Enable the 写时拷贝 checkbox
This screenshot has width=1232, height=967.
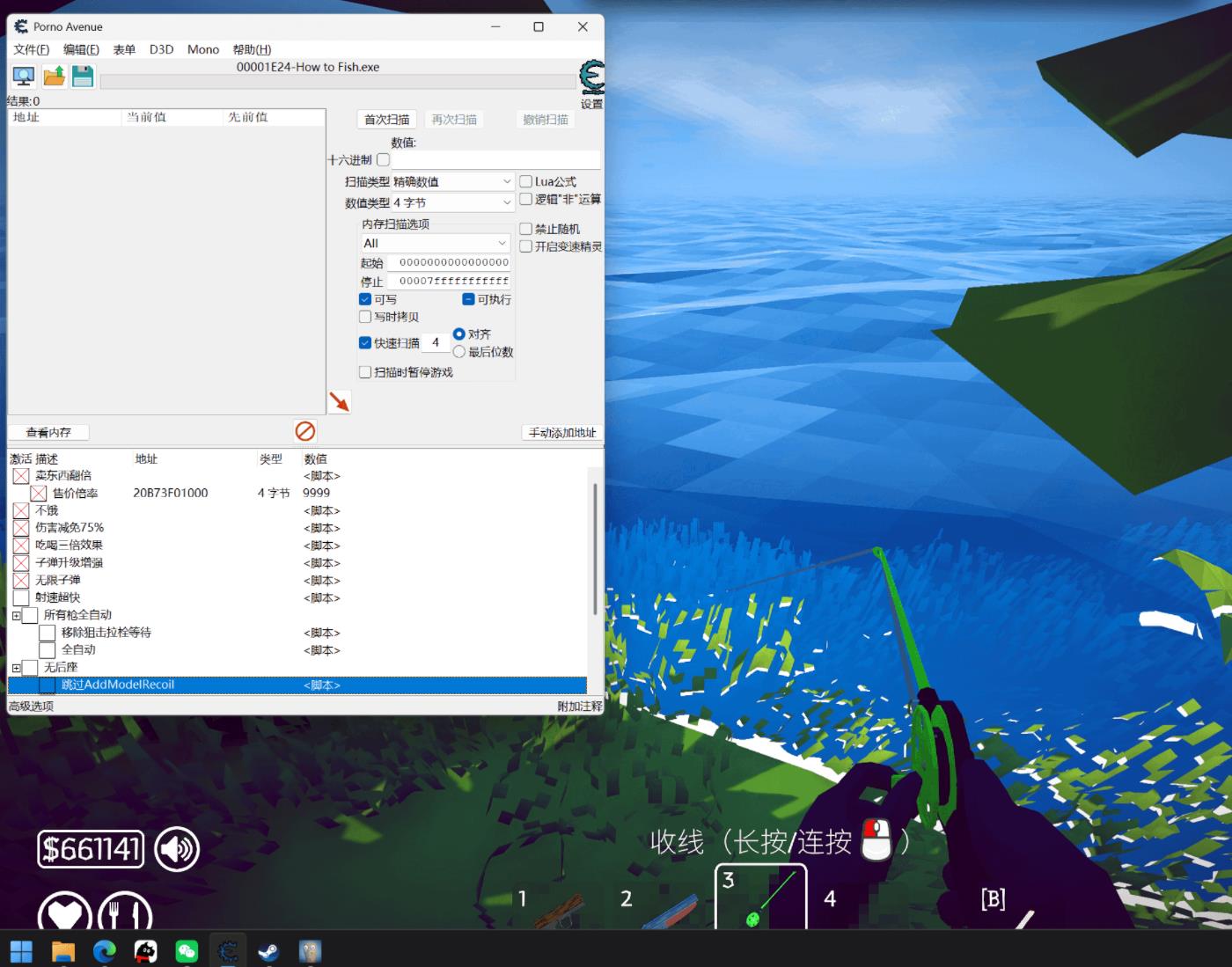(x=365, y=317)
